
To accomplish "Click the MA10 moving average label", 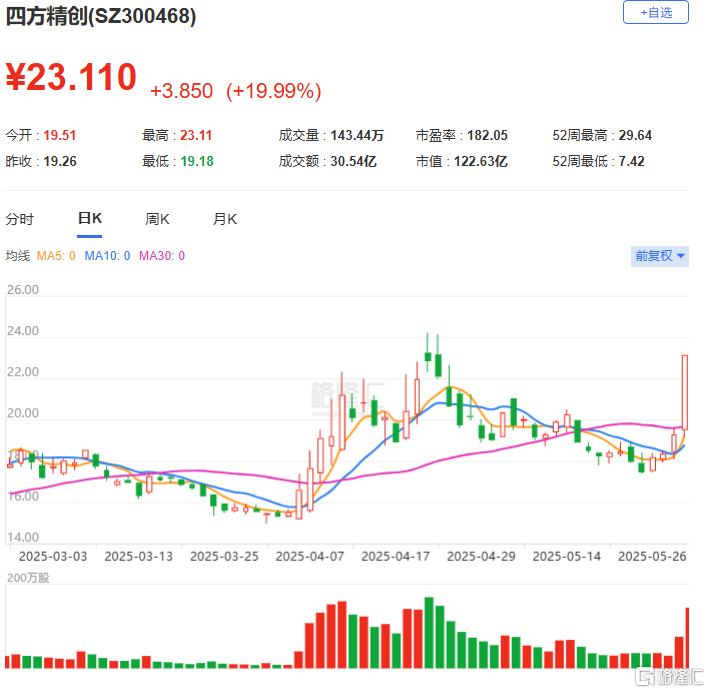I will pyautogui.click(x=107, y=256).
